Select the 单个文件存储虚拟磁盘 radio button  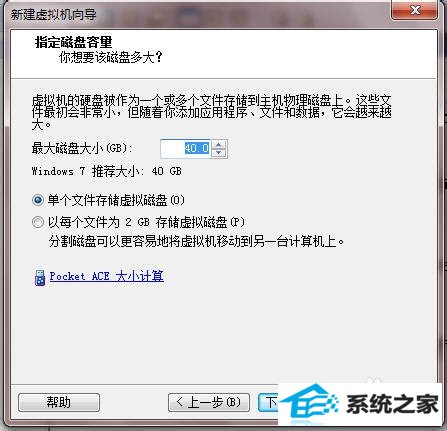tap(38, 200)
